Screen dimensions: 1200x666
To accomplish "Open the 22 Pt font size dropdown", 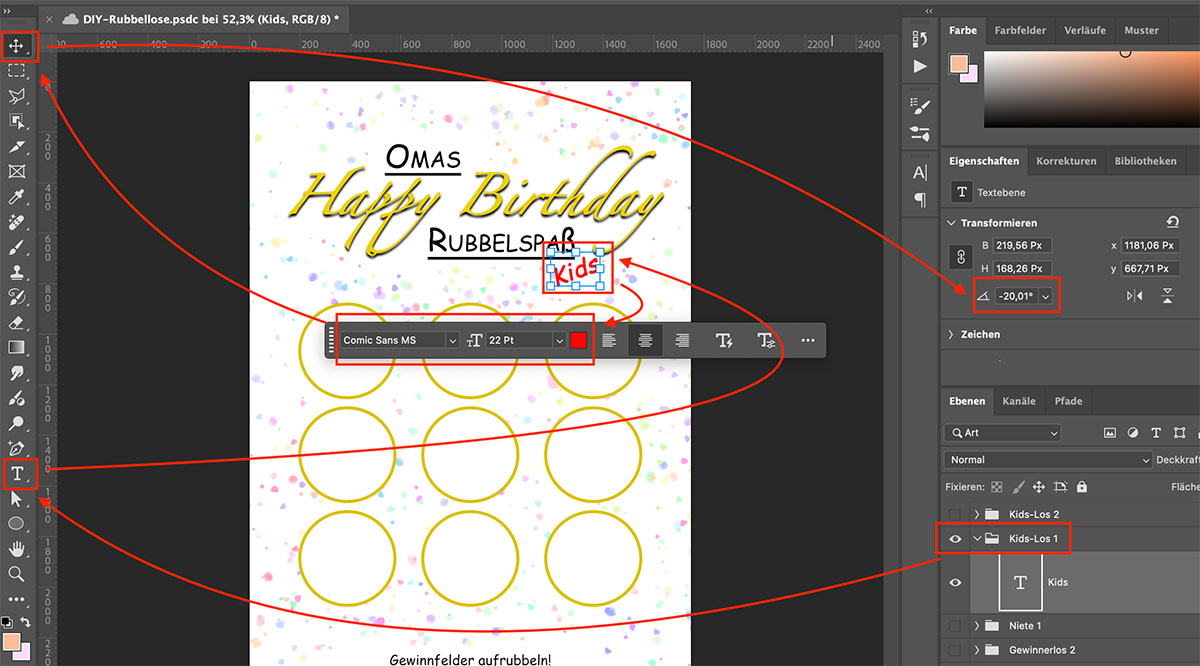I will pos(559,341).
